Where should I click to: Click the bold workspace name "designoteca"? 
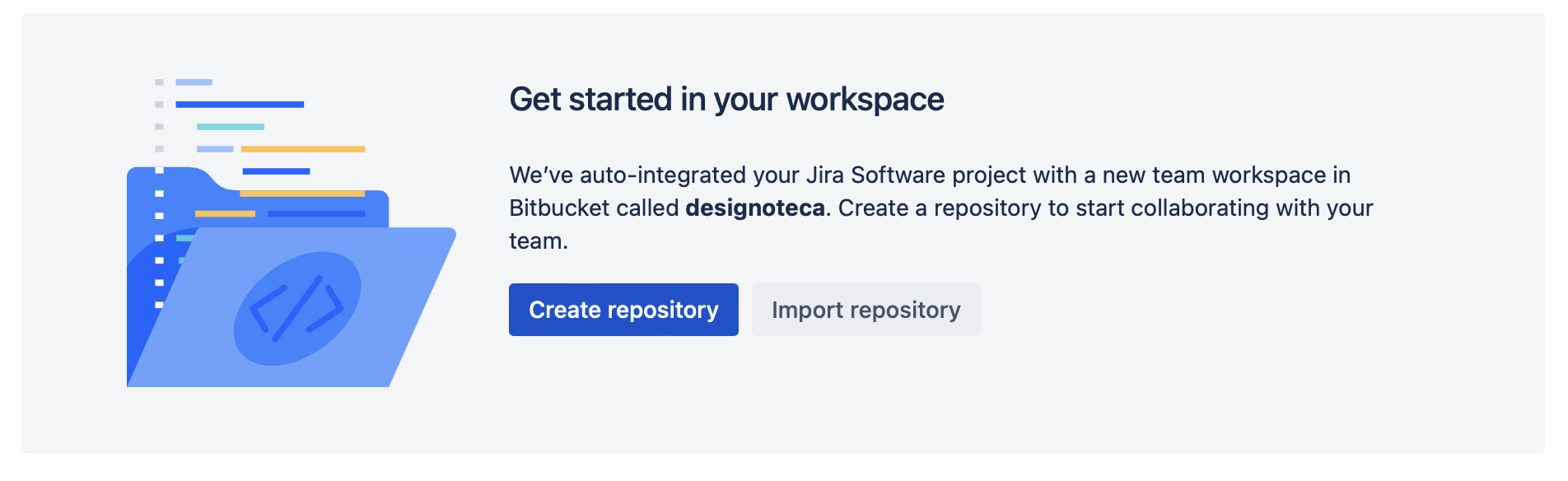pos(755,208)
